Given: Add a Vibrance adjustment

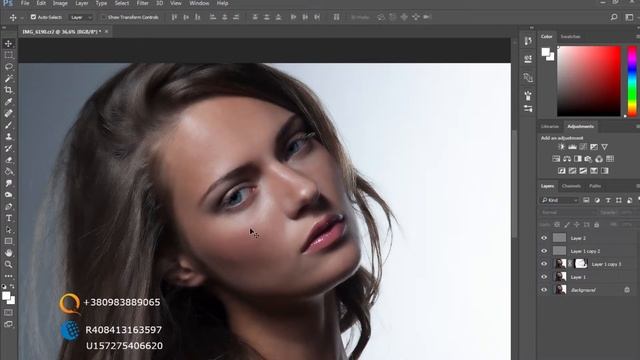Looking at the screenshot, I should (604, 147).
